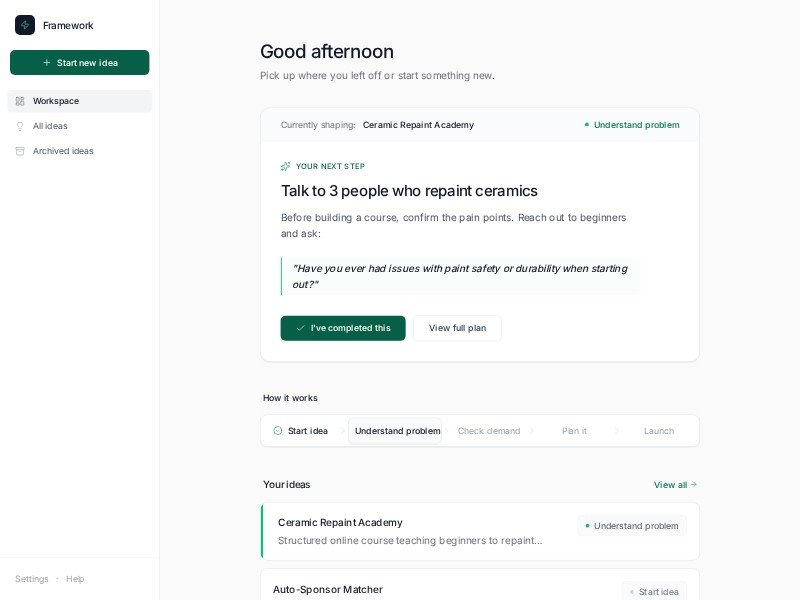The height and width of the screenshot is (600, 800).
Task: Click the Workspace grid icon
Action: (x=20, y=101)
